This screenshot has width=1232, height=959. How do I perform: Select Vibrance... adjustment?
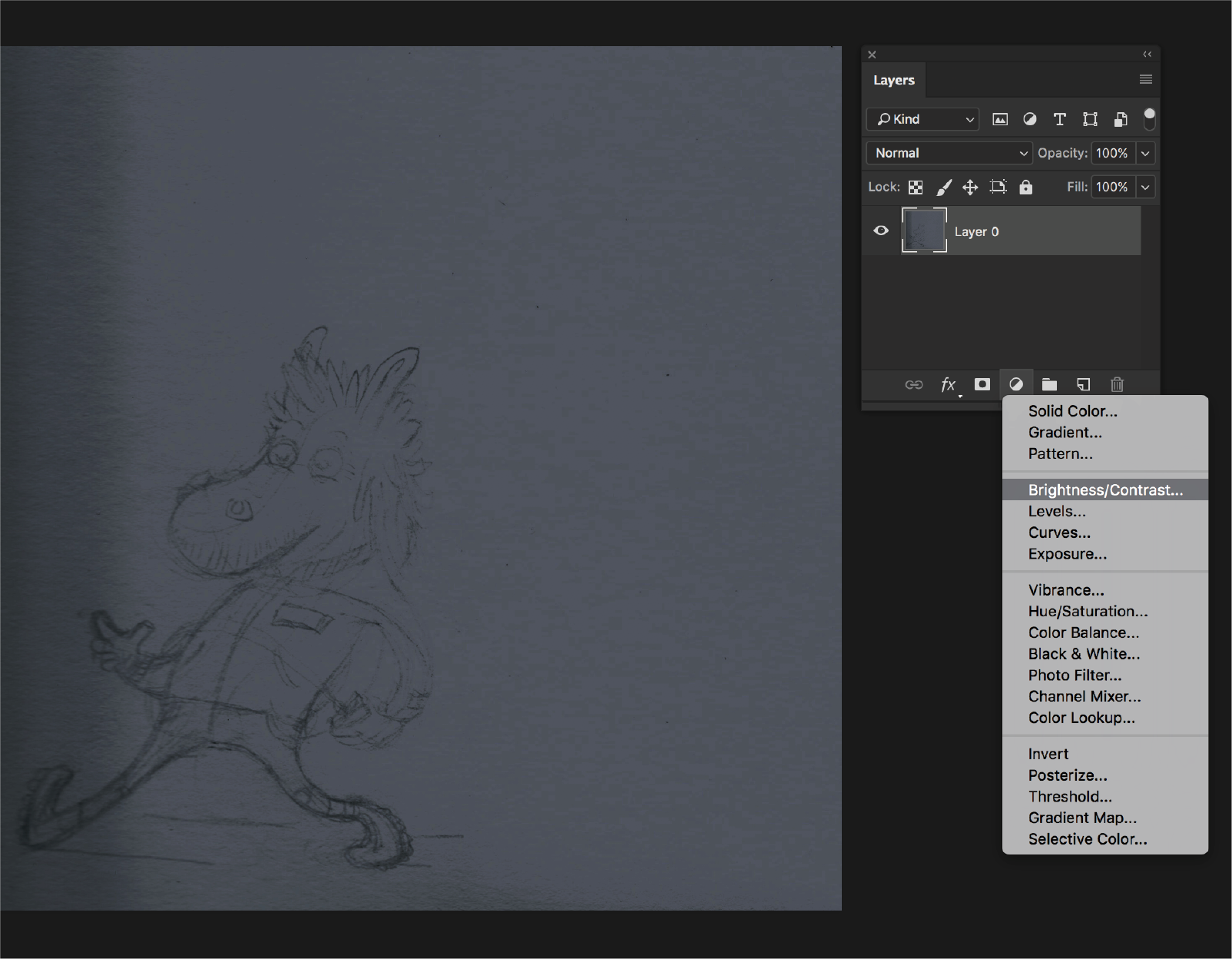pos(1105,590)
